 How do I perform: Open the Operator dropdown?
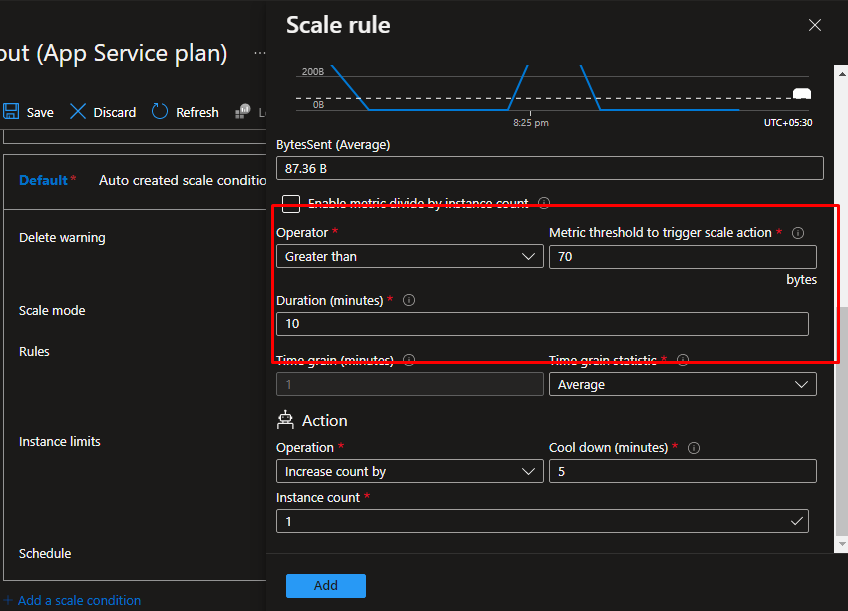408,257
